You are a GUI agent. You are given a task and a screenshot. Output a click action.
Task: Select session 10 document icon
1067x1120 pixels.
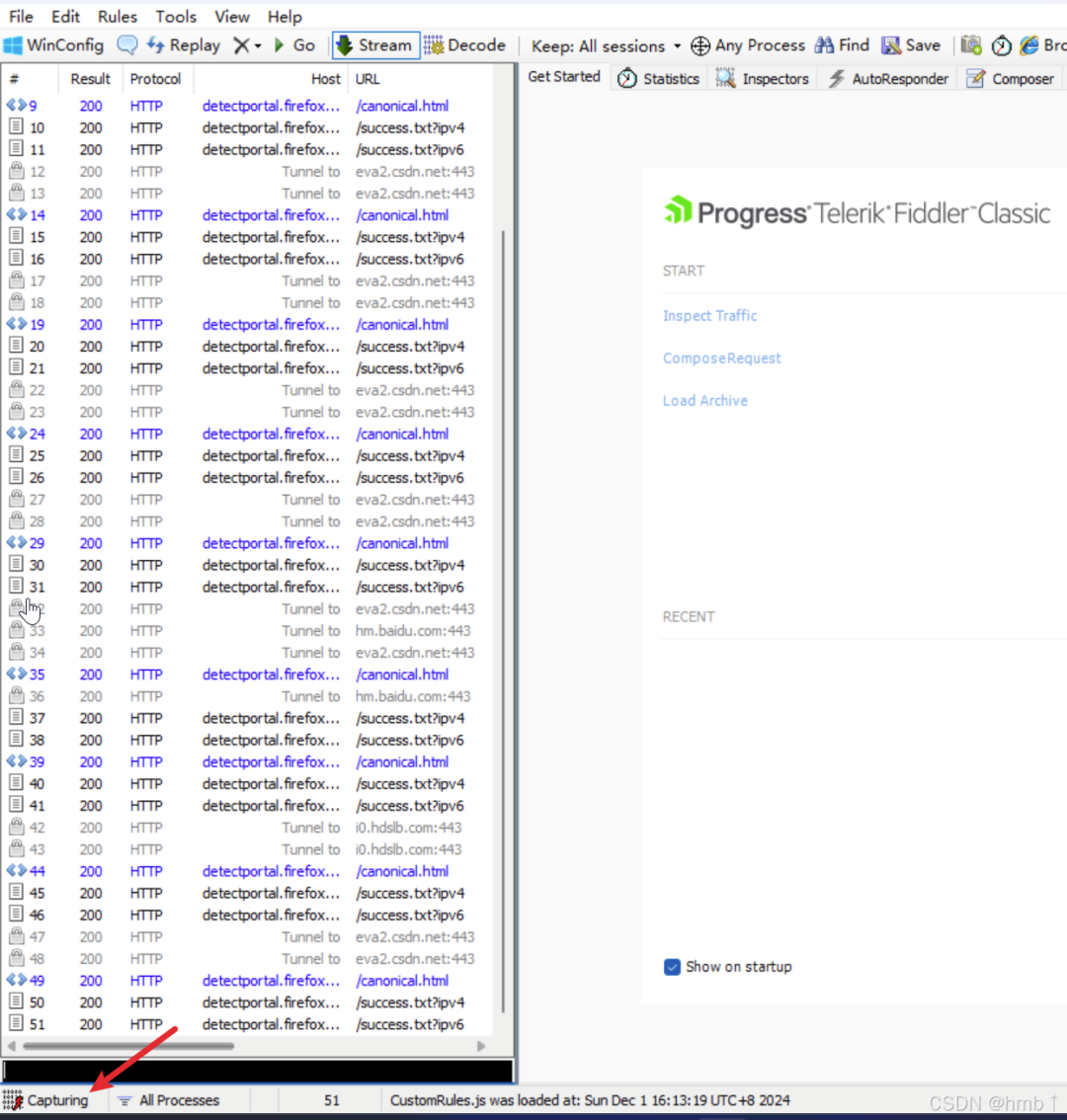point(16,127)
